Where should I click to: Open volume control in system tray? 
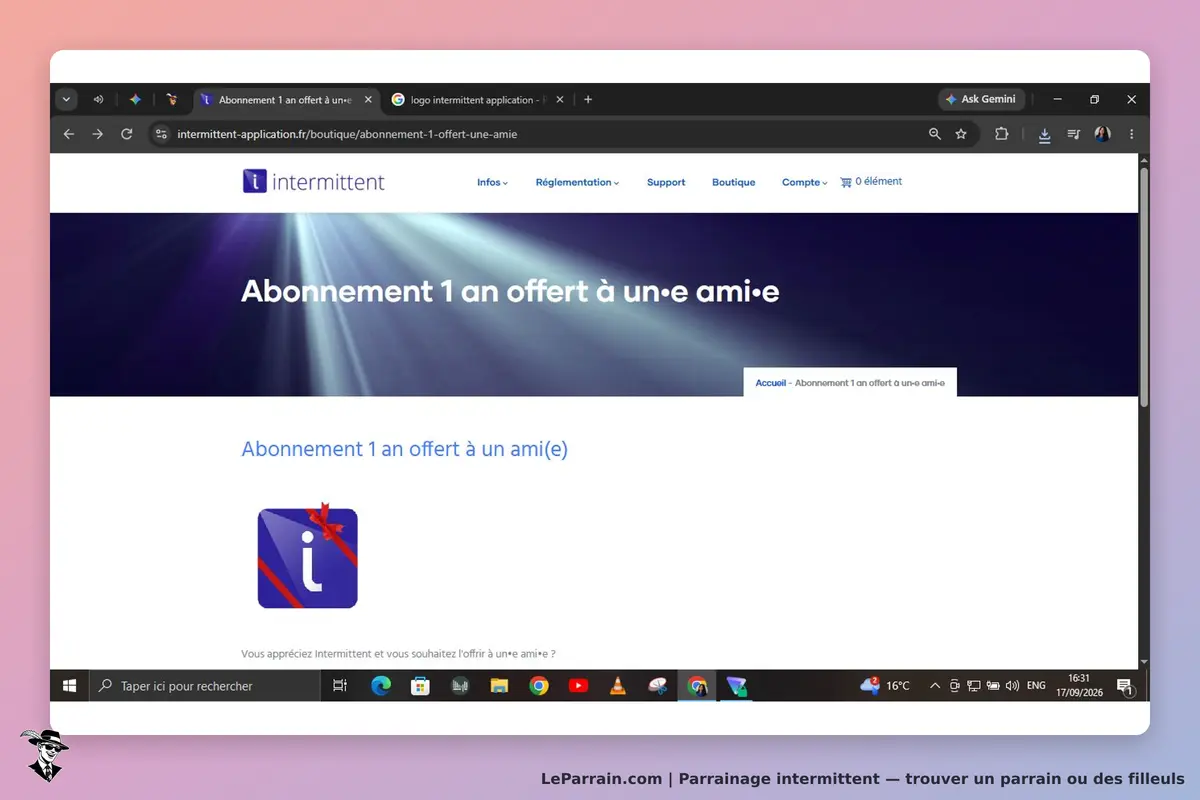(x=1012, y=686)
